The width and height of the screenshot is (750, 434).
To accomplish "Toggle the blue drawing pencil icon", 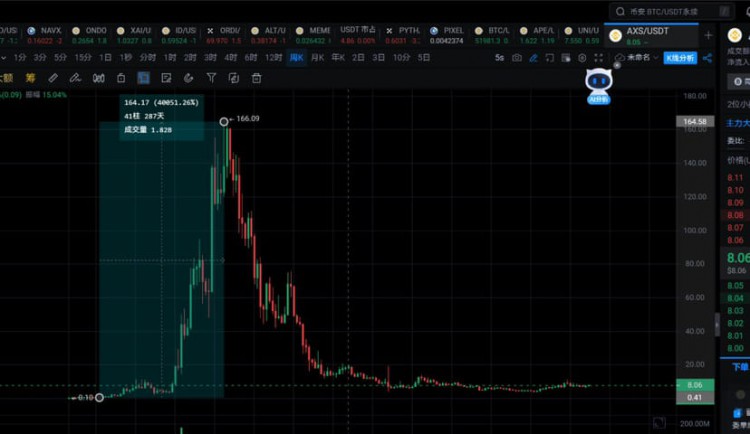I will pyautogui.click(x=533, y=58).
